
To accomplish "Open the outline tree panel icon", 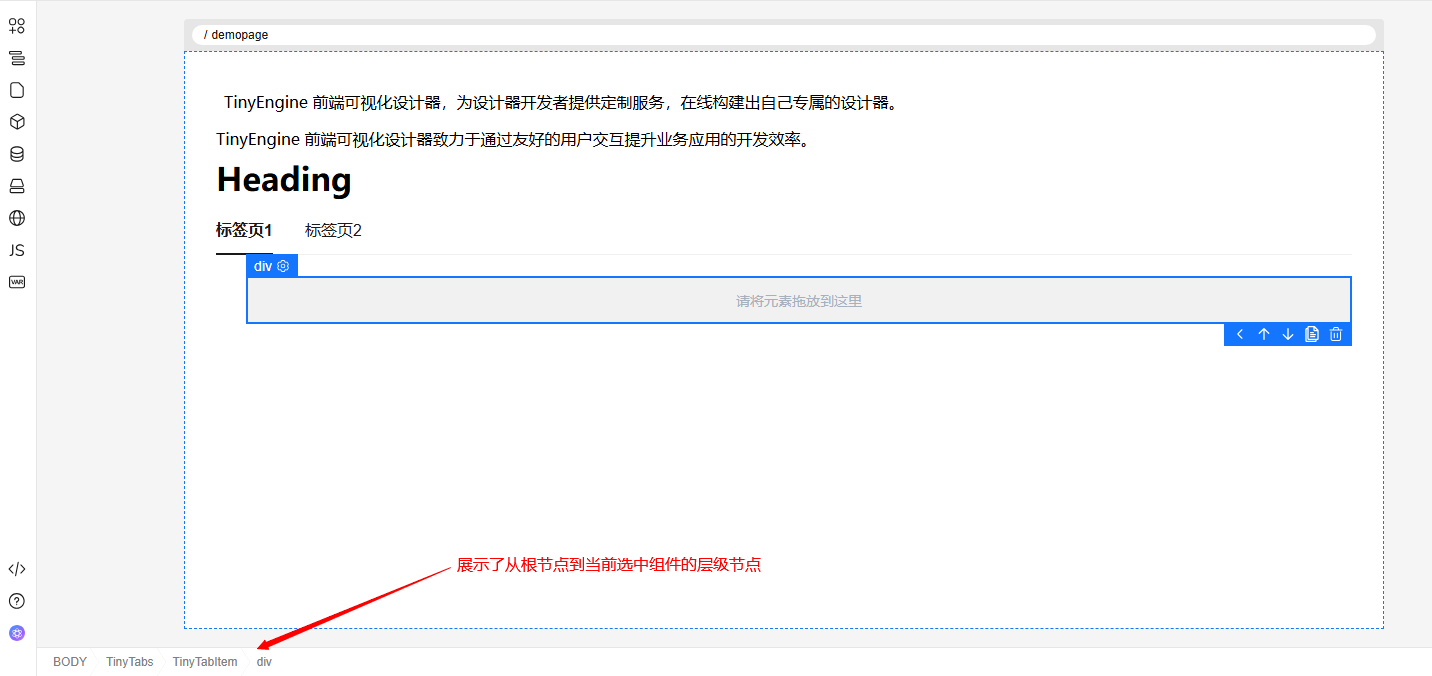I will (17, 58).
